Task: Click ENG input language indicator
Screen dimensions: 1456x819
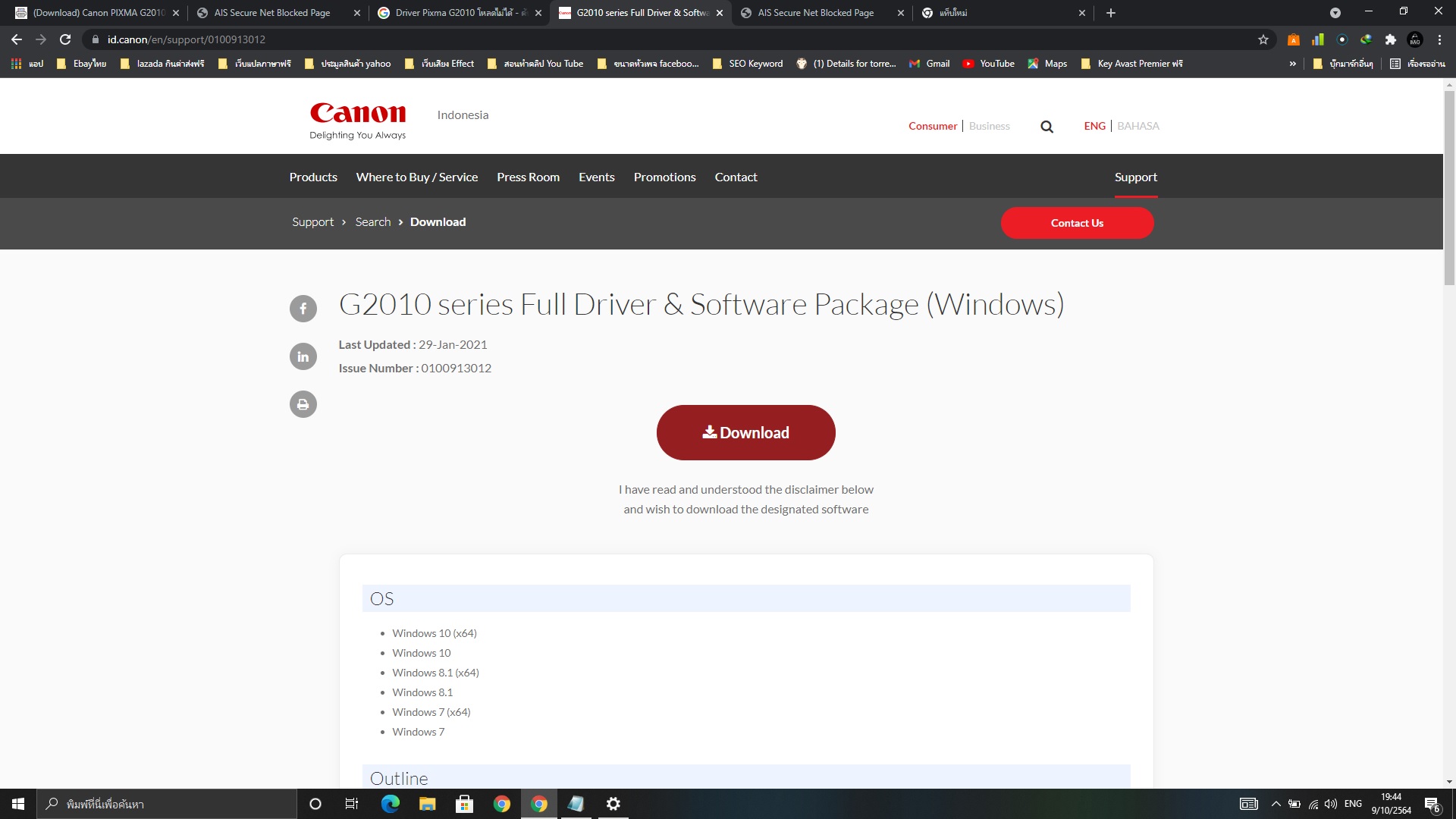Action: [x=1353, y=804]
